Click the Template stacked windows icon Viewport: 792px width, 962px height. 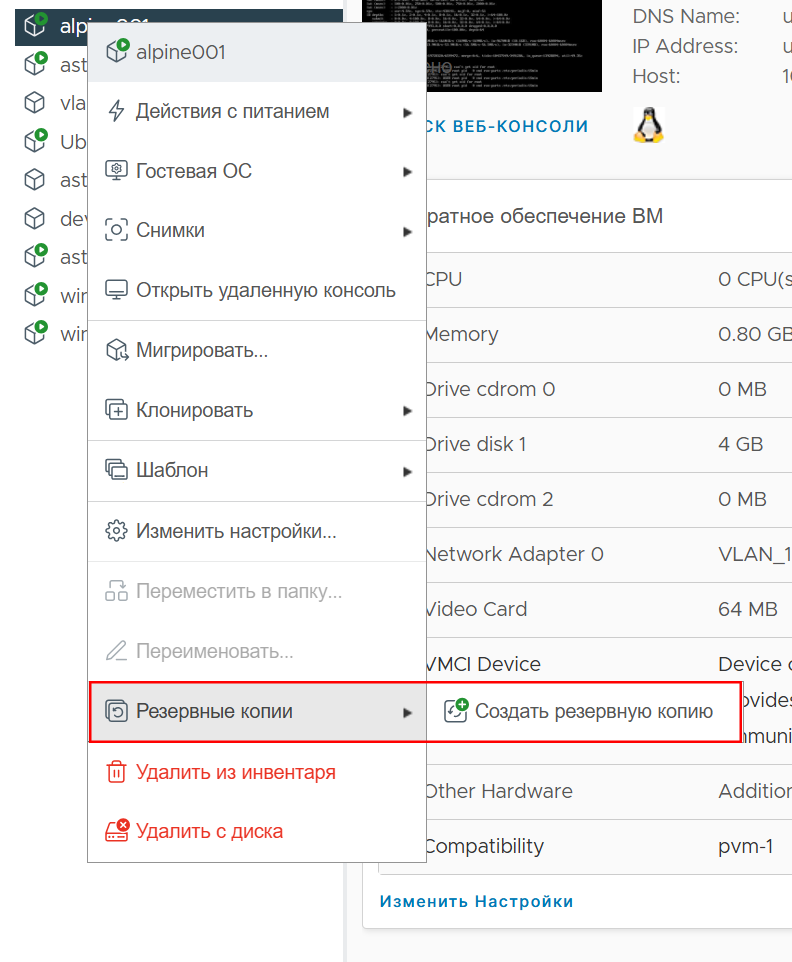116,469
